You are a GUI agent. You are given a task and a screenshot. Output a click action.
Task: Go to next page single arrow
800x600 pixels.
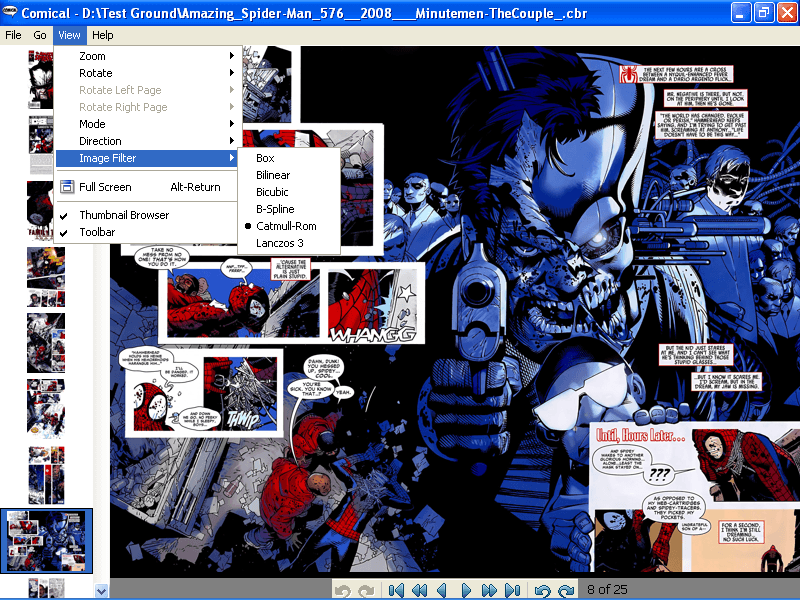tap(465, 590)
